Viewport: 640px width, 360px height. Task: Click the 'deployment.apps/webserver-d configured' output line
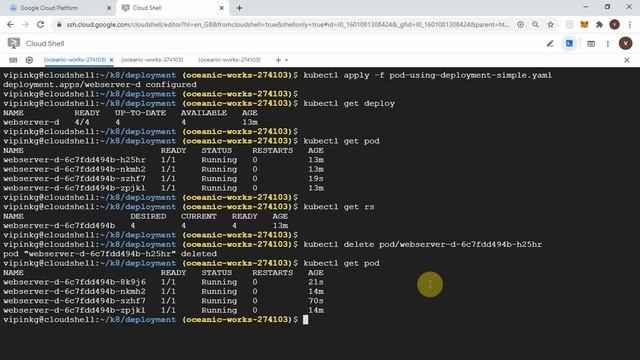coord(100,84)
